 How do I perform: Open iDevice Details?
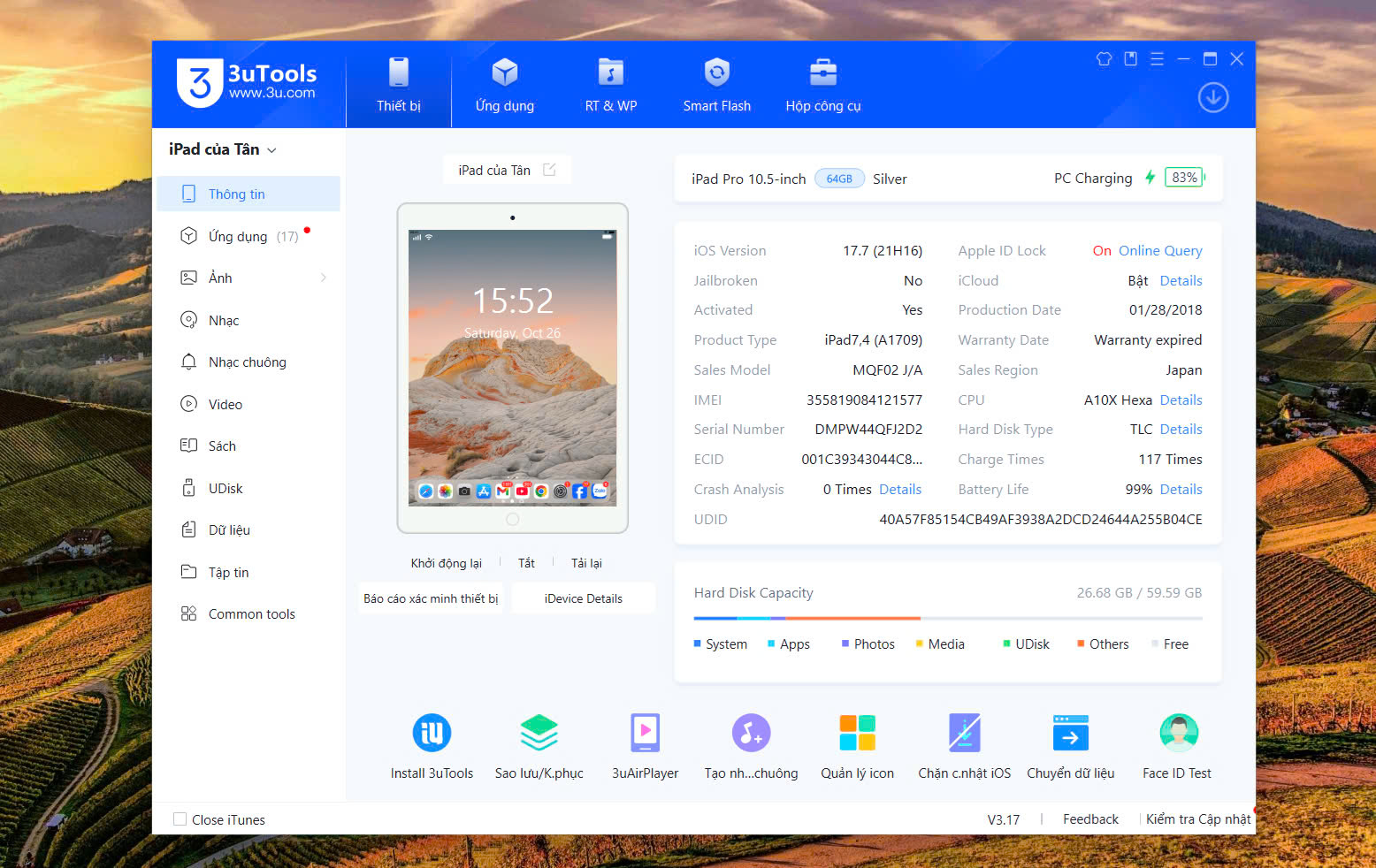[584, 598]
